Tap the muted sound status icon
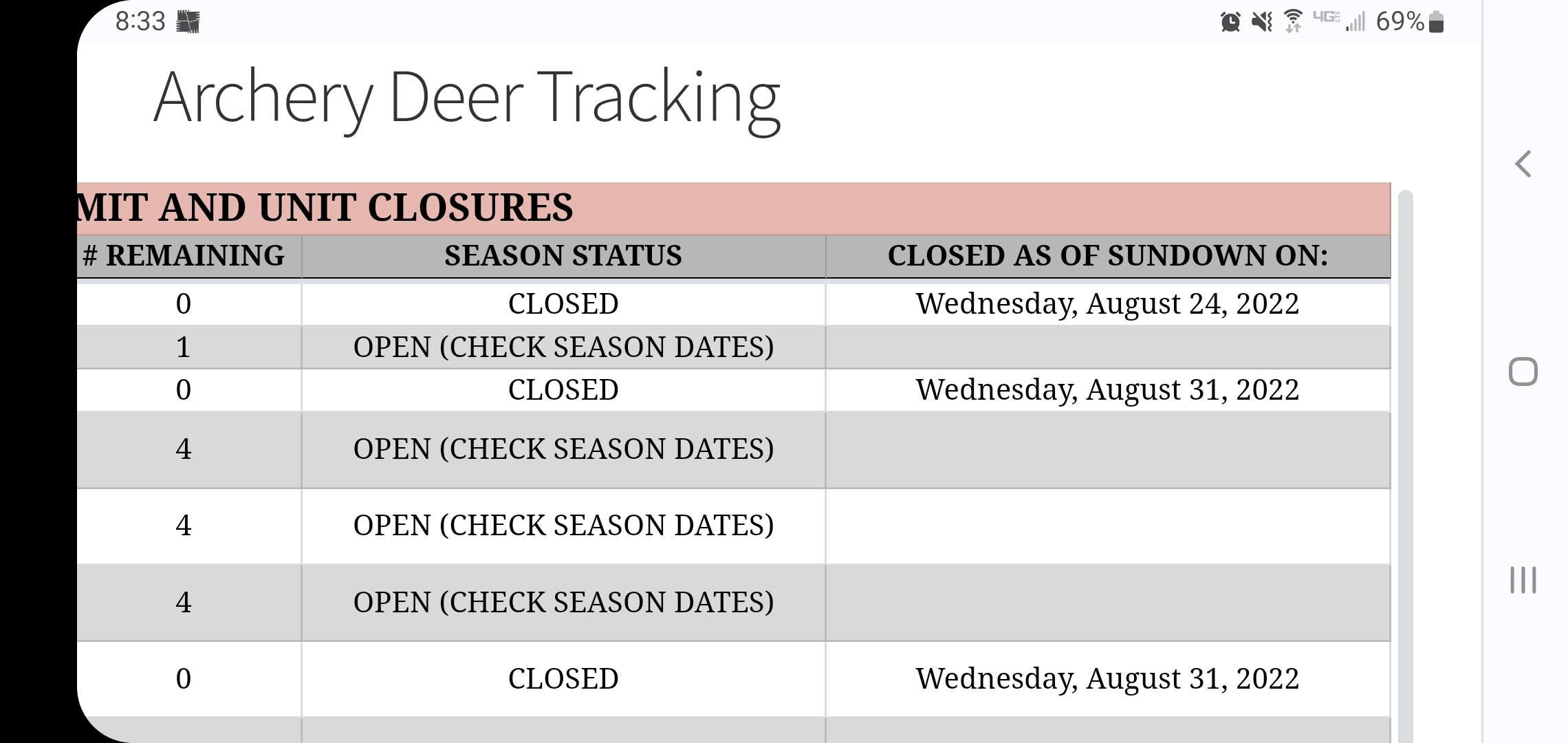Image resolution: width=1568 pixels, height=743 pixels. point(1262,21)
